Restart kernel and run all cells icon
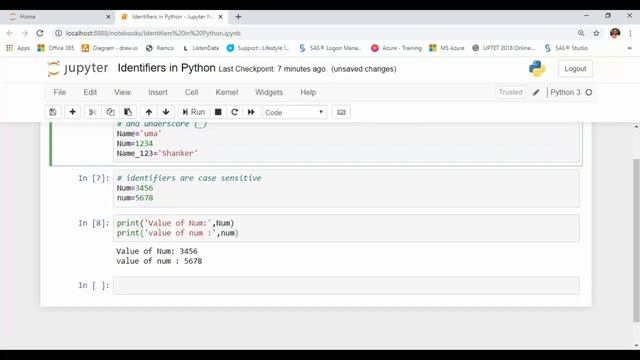 click(251, 112)
